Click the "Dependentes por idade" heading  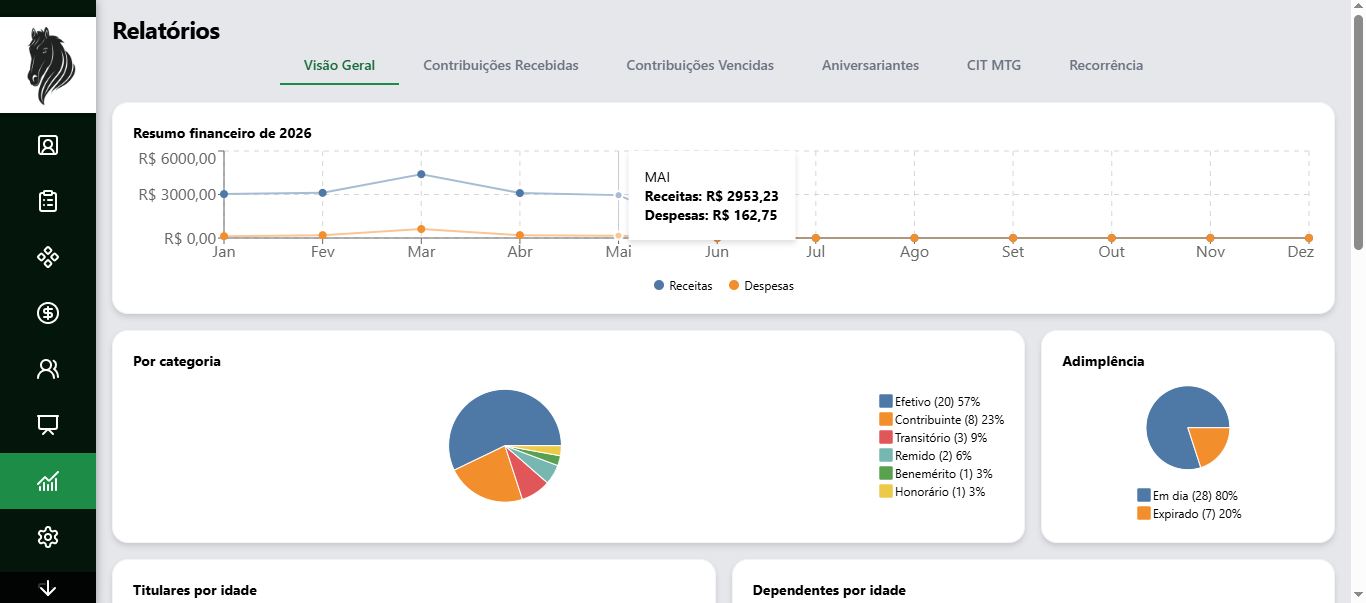point(829,590)
